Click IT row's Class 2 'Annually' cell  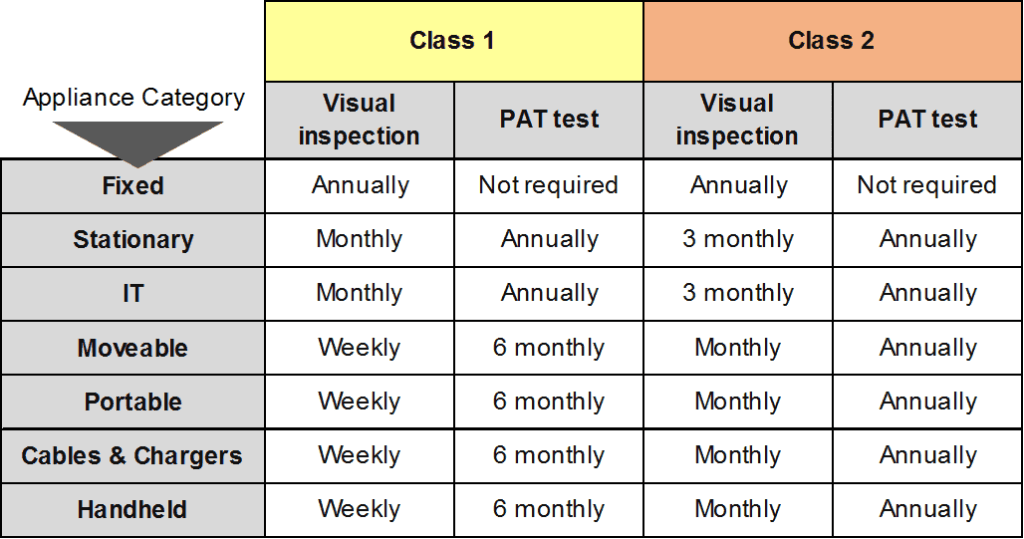(x=927, y=294)
